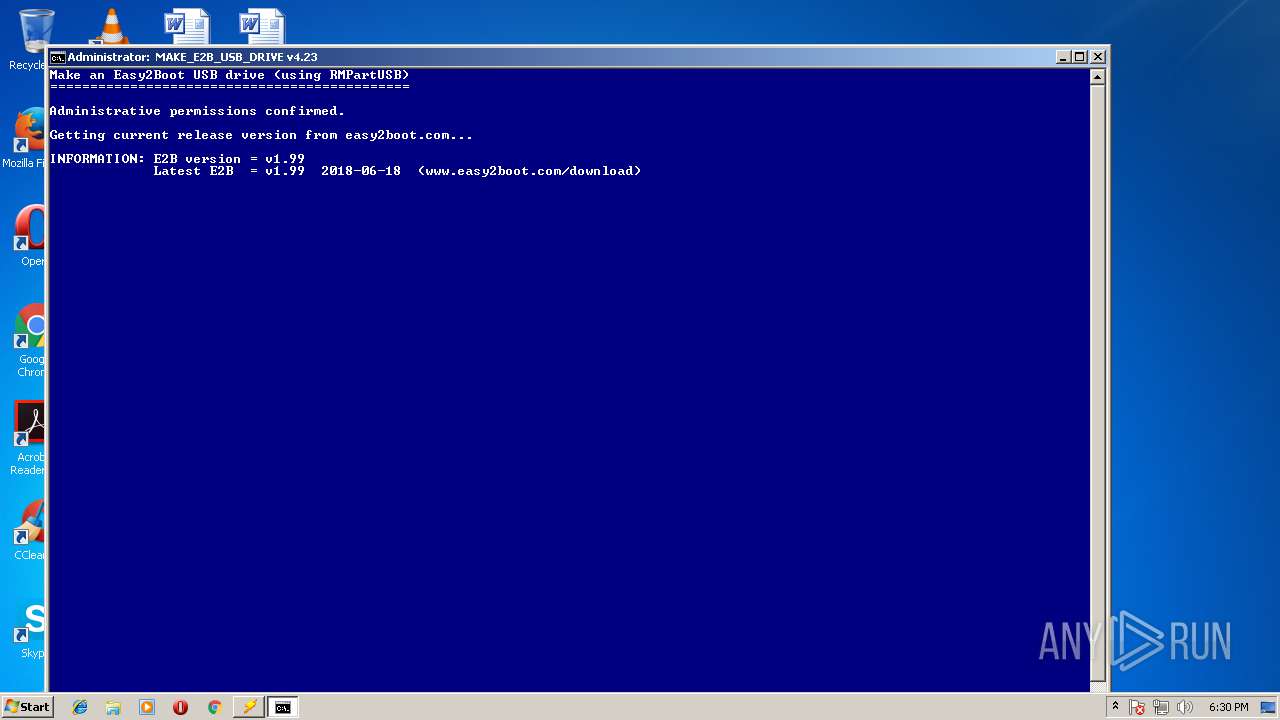Select Google Chrome desktop shortcut
The image size is (1280, 720).
(x=28, y=340)
